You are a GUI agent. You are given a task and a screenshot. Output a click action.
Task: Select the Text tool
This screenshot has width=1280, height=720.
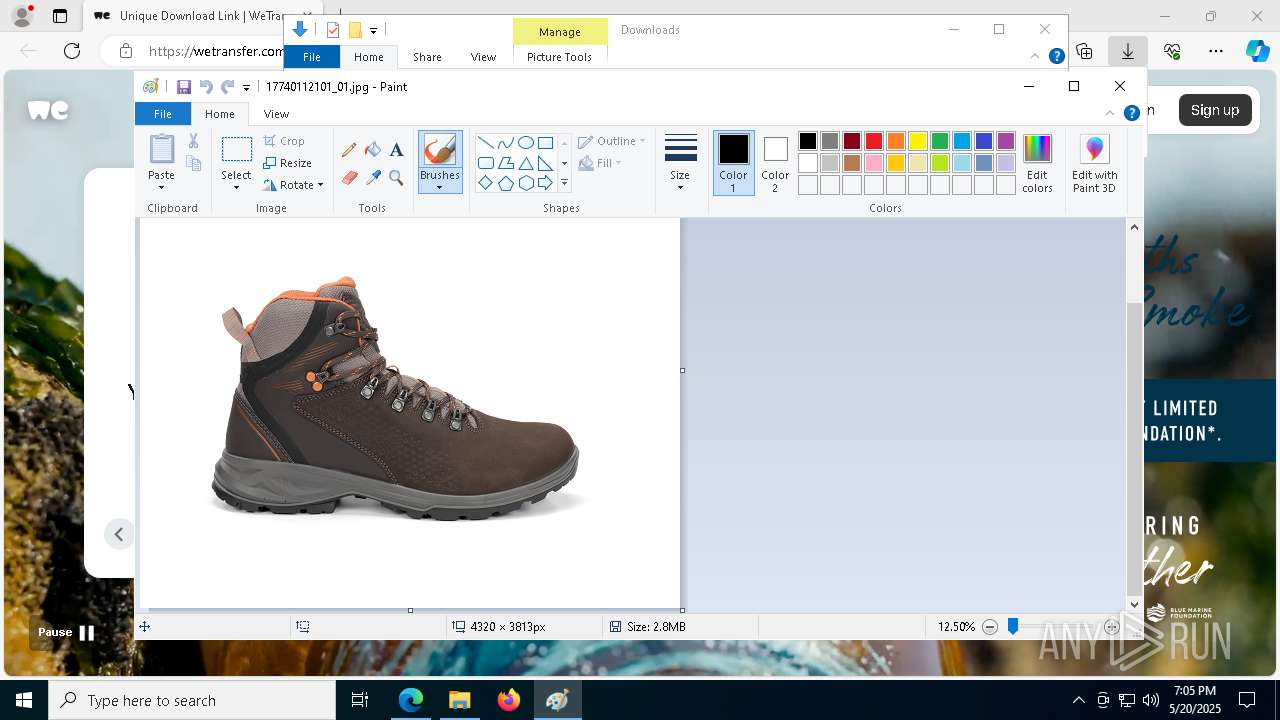point(396,150)
